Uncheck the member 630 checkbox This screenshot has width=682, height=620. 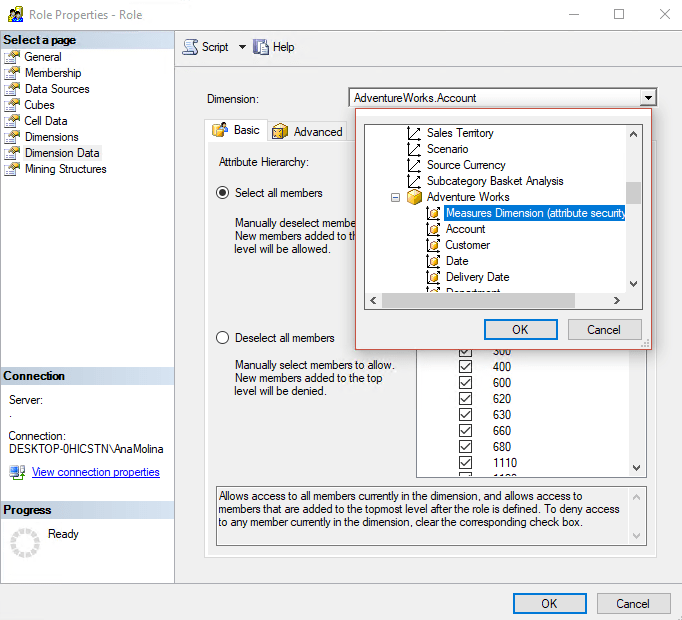[465, 415]
